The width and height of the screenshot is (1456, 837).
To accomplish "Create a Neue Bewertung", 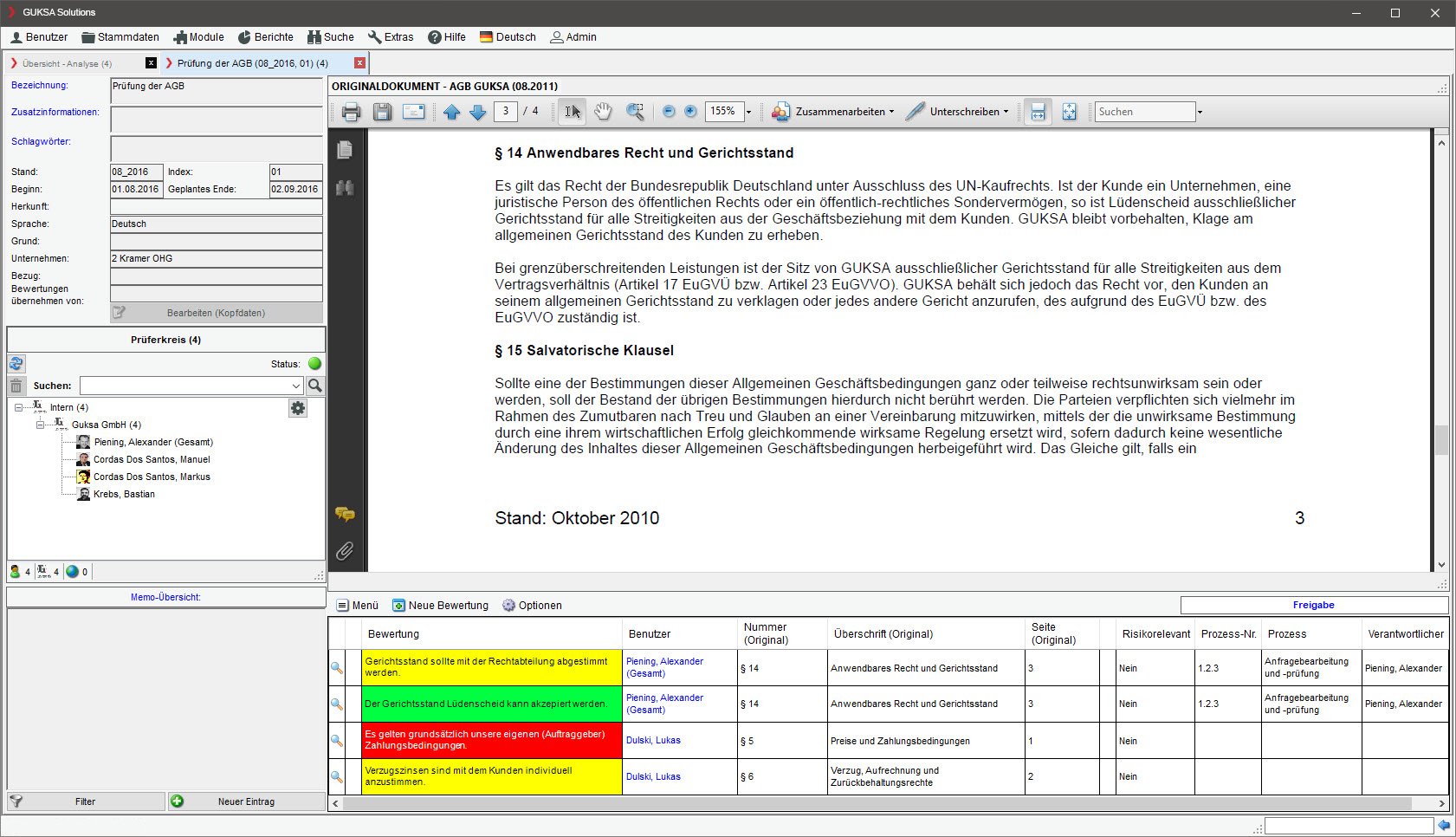I will point(441,606).
